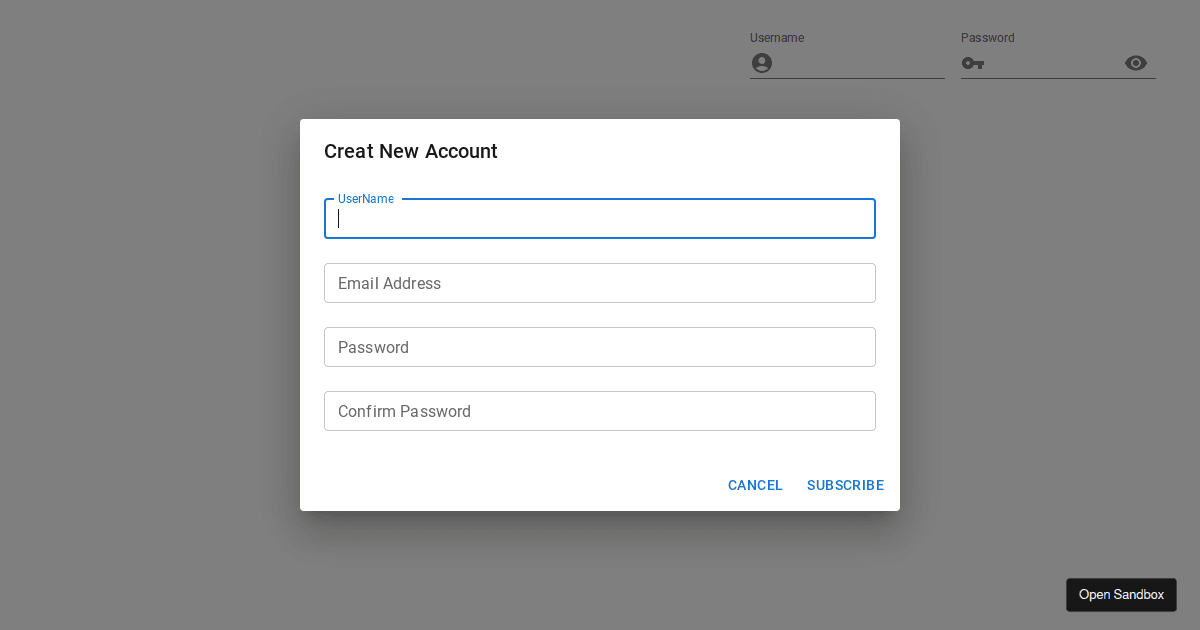Click the Confirm Password placeholder text
This screenshot has width=1200, height=630.
tap(405, 411)
